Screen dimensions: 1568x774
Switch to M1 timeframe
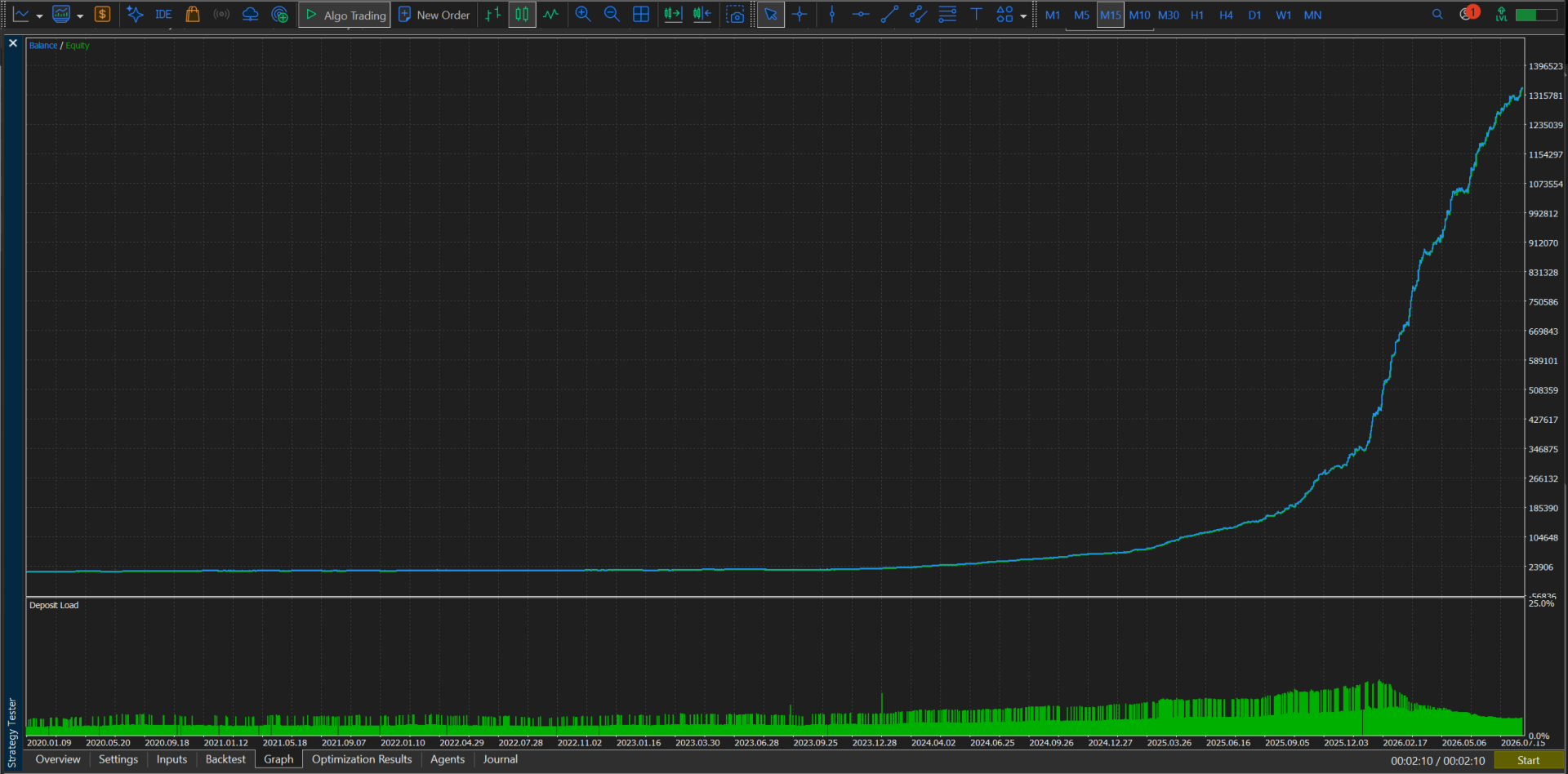[1053, 15]
